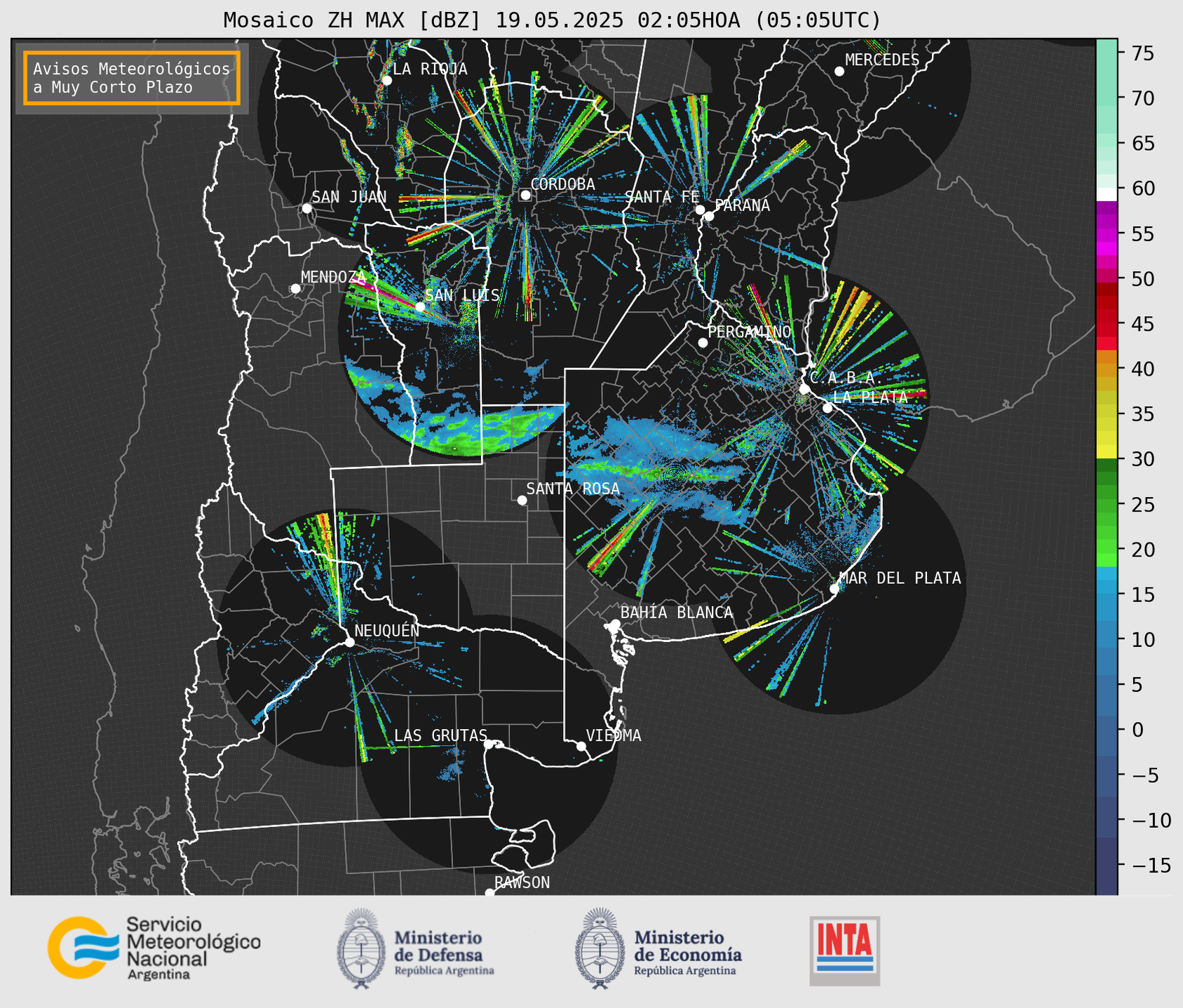Click the Servicio Meteorológico Nacional logo
The image size is (1183, 1008).
pyautogui.click(x=154, y=948)
